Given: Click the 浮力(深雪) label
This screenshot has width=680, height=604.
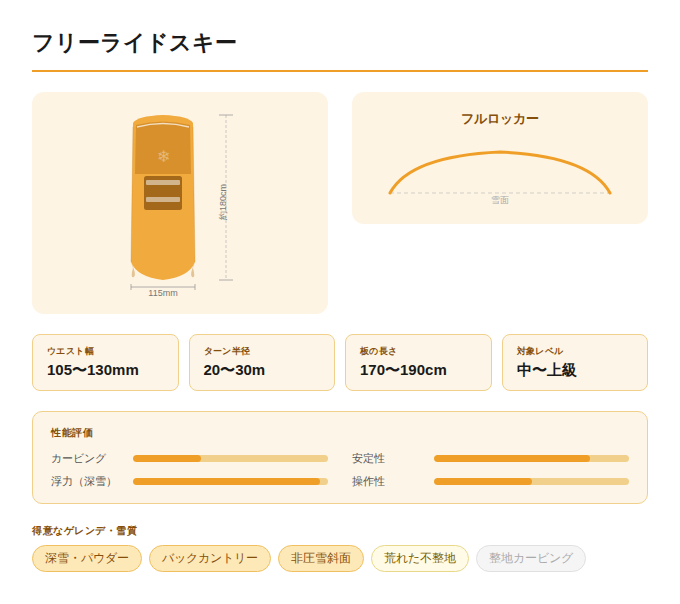Looking at the screenshot, I should tap(81, 482).
